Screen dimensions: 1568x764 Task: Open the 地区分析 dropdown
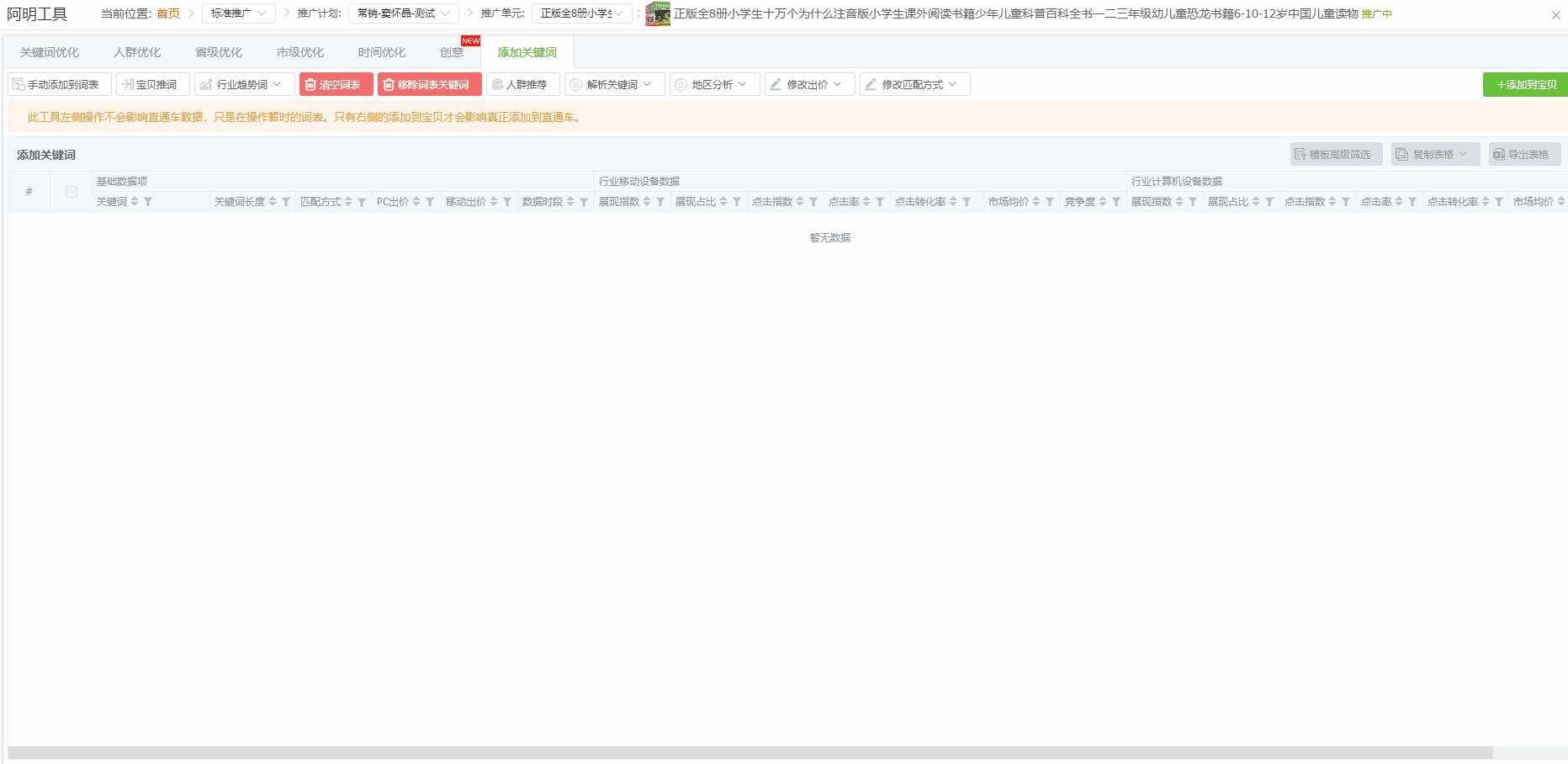click(x=715, y=84)
